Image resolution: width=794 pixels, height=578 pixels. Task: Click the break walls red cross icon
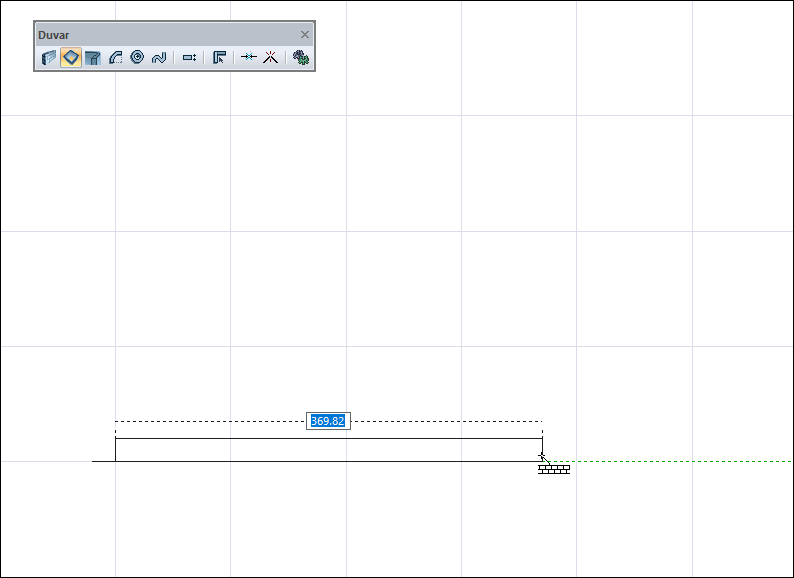pyautogui.click(x=270, y=58)
